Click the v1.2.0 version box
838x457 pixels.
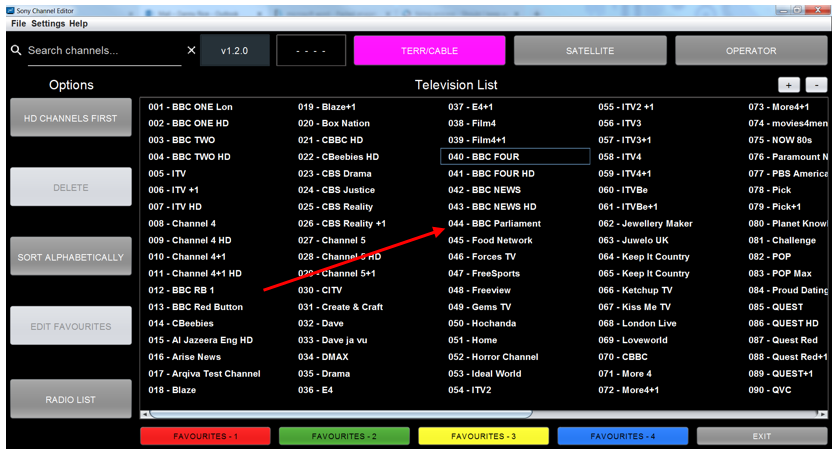coord(235,51)
